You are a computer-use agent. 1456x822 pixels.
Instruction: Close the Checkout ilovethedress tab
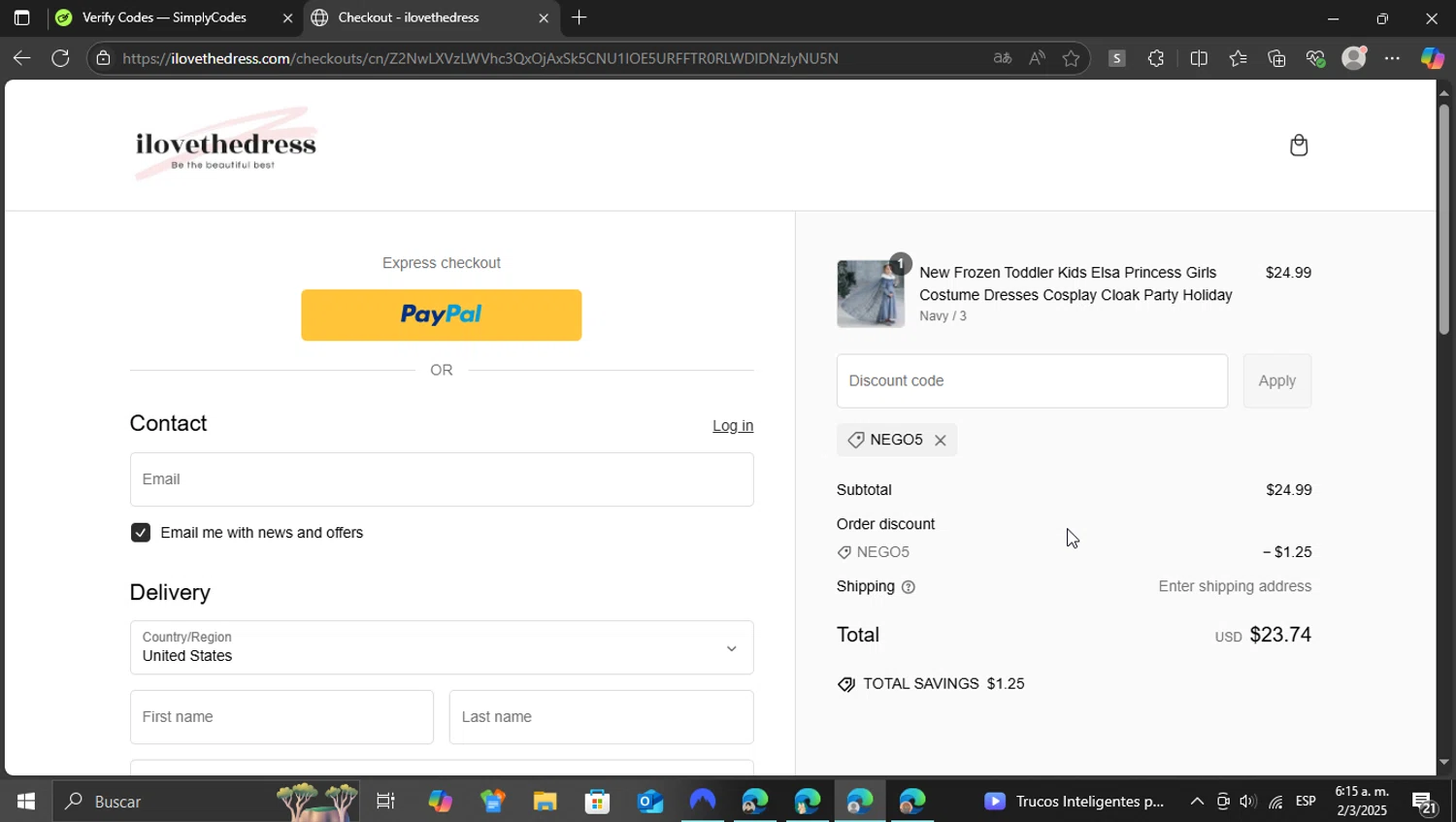pos(544,17)
